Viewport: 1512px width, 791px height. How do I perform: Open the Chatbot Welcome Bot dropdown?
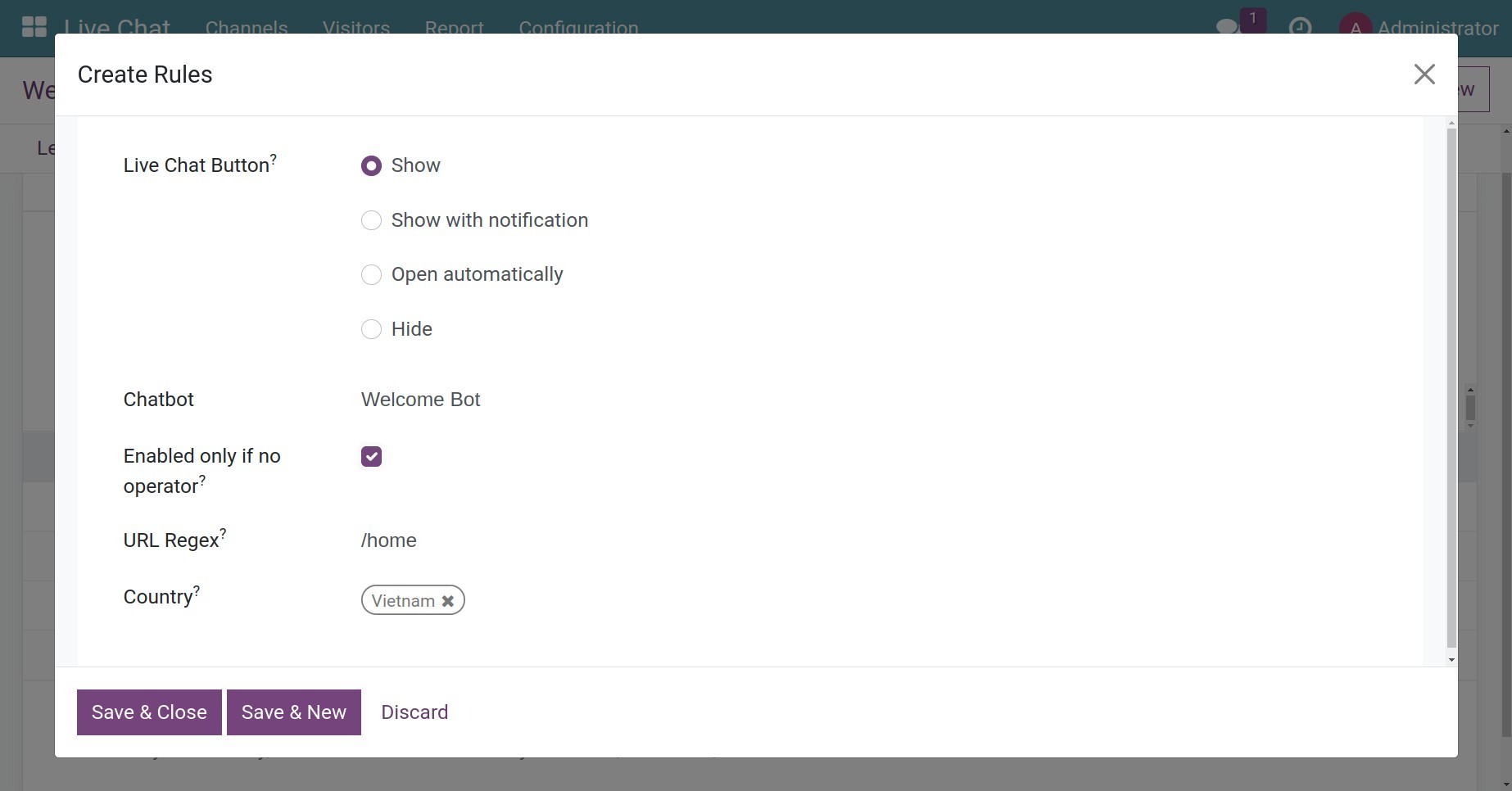[573, 400]
